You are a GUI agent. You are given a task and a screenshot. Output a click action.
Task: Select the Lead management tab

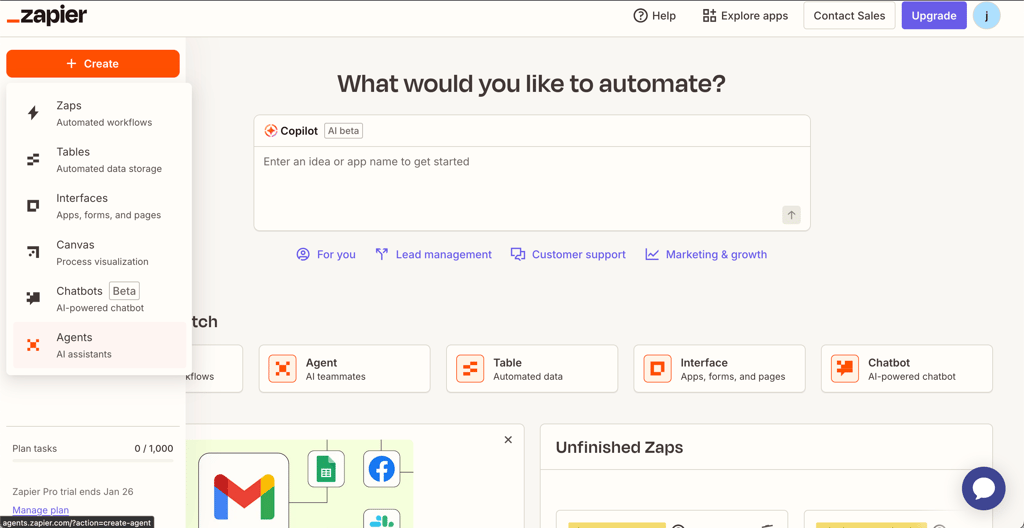point(434,254)
